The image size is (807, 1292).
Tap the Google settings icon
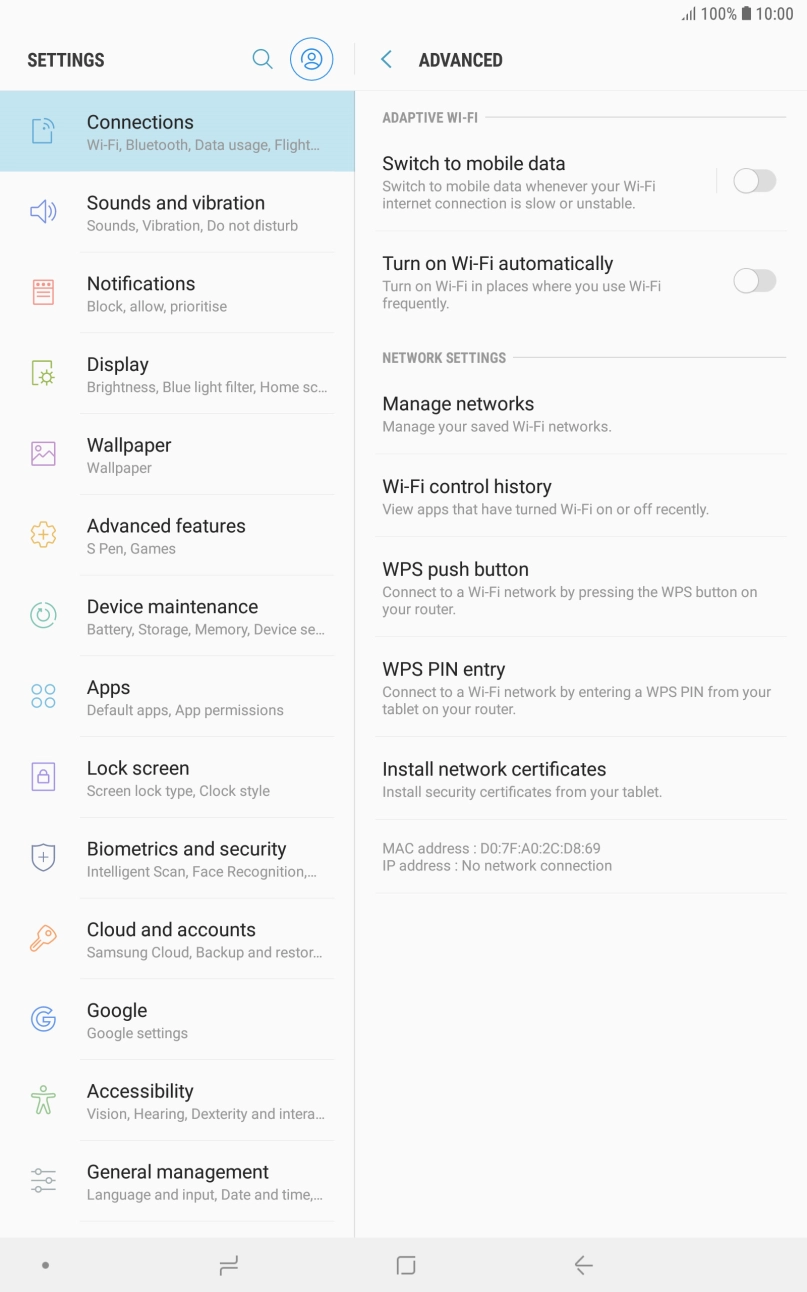[x=43, y=1020]
